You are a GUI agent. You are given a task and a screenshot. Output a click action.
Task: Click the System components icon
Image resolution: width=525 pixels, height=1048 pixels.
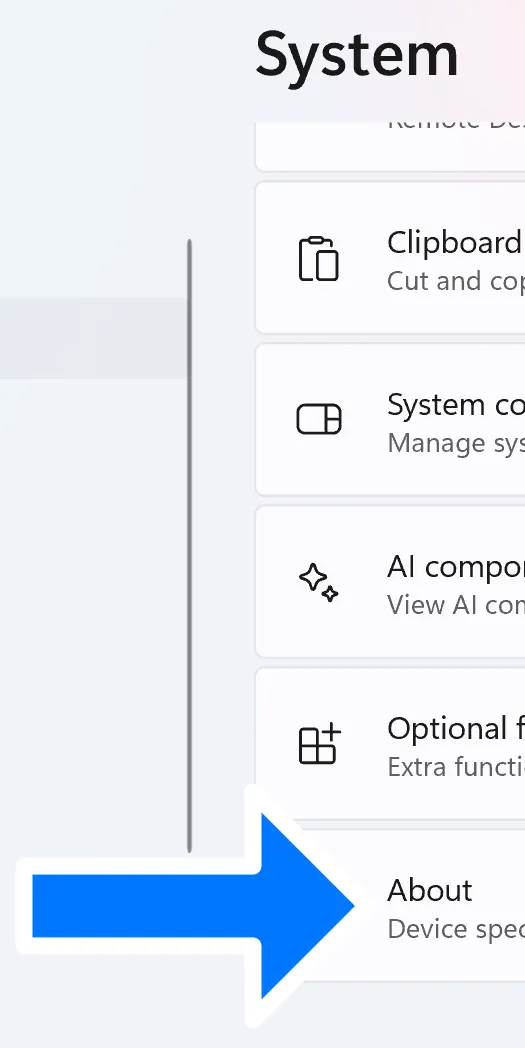[x=319, y=420]
